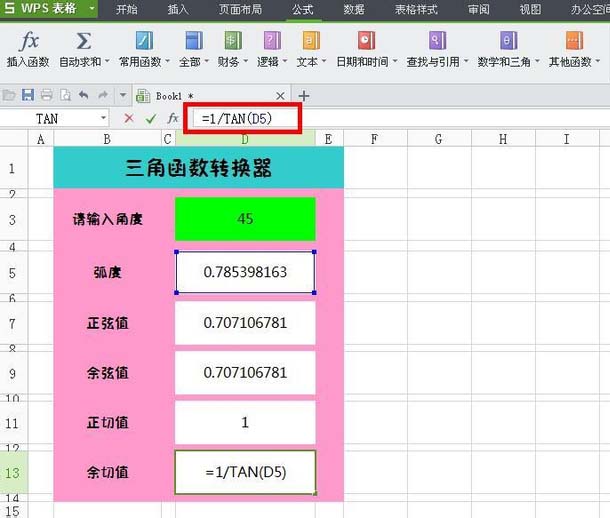Open the Text (文本) functions icon

[311, 40]
